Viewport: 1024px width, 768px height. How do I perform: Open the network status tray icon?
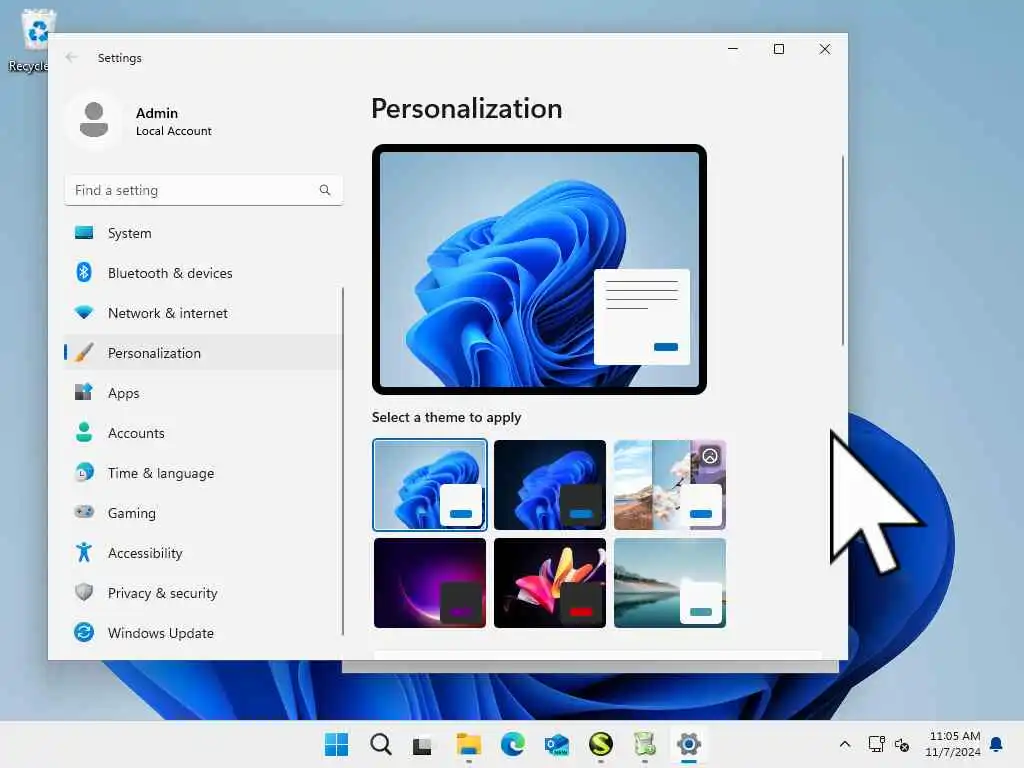coord(876,744)
